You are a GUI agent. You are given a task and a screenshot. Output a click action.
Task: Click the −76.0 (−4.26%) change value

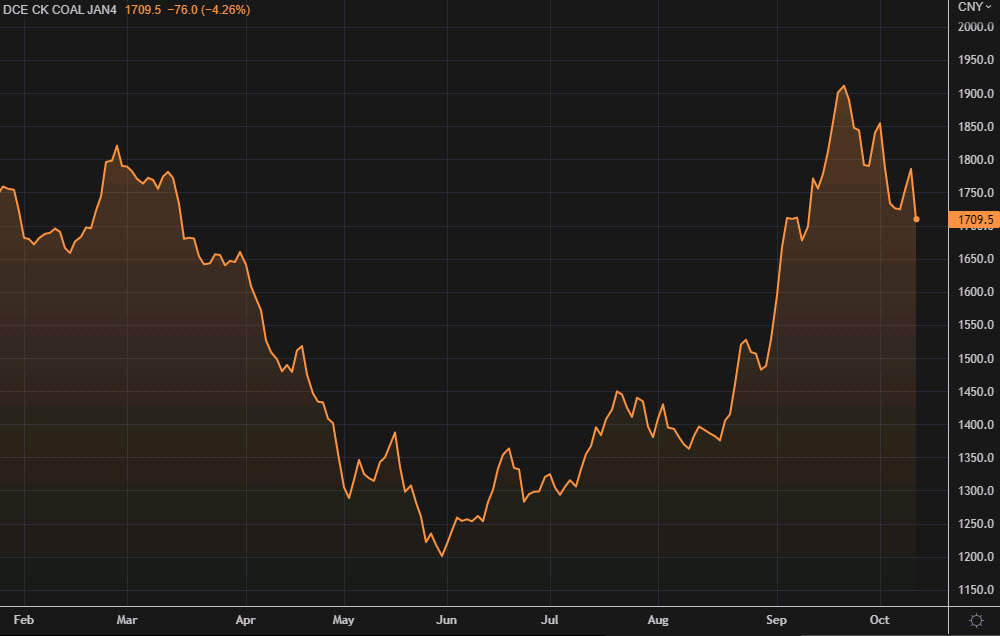tap(208, 10)
